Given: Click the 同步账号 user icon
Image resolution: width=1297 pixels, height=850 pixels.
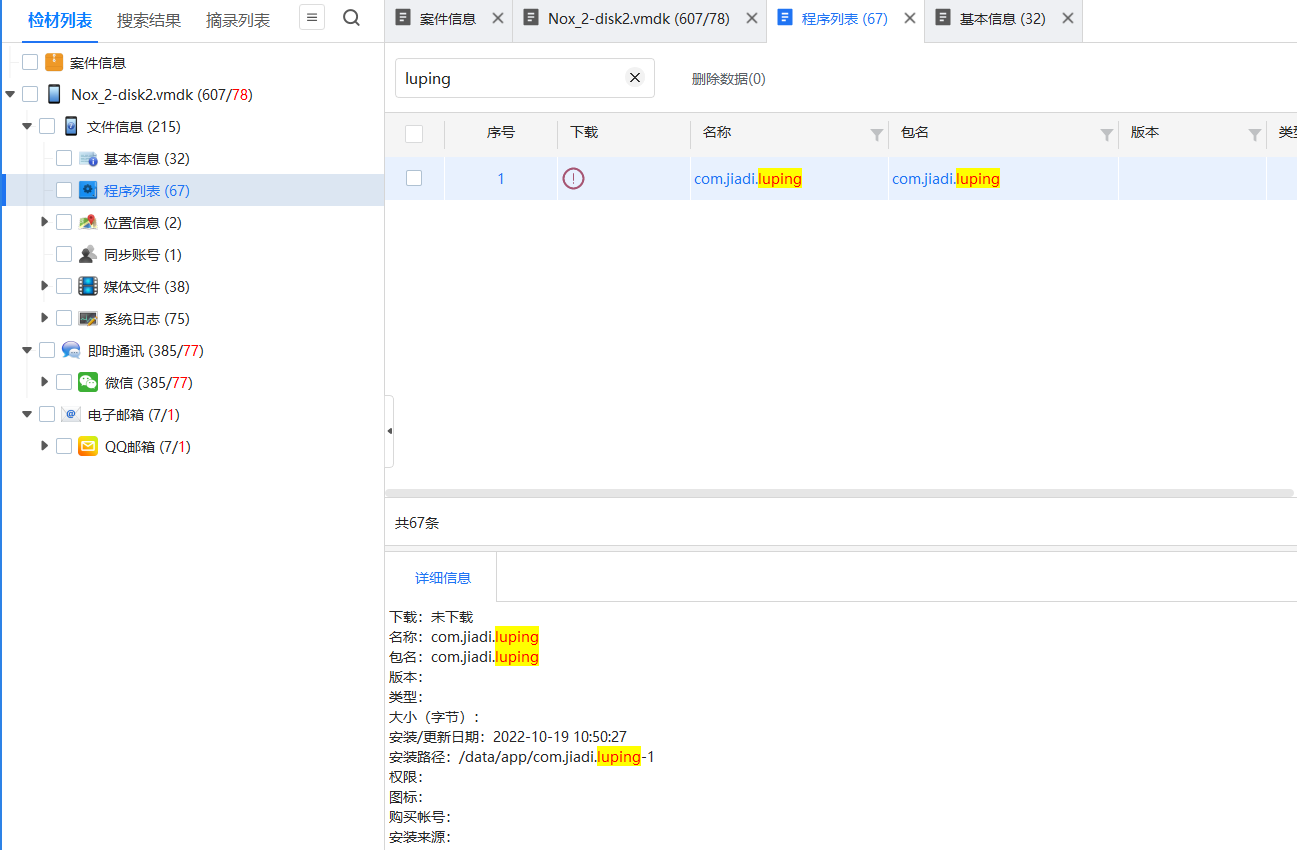Looking at the screenshot, I should (x=88, y=254).
